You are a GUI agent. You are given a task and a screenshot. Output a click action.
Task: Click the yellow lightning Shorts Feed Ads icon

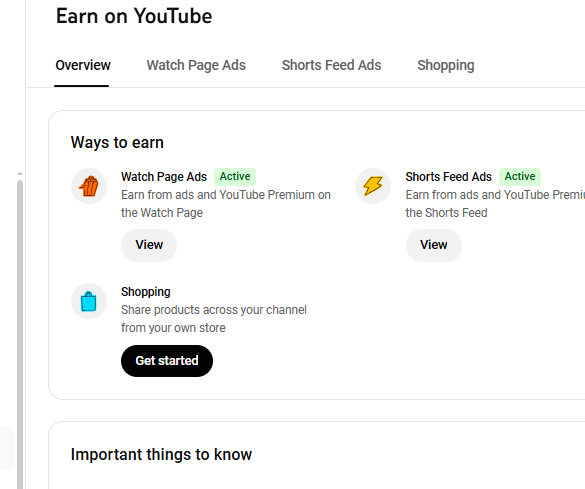click(373, 186)
